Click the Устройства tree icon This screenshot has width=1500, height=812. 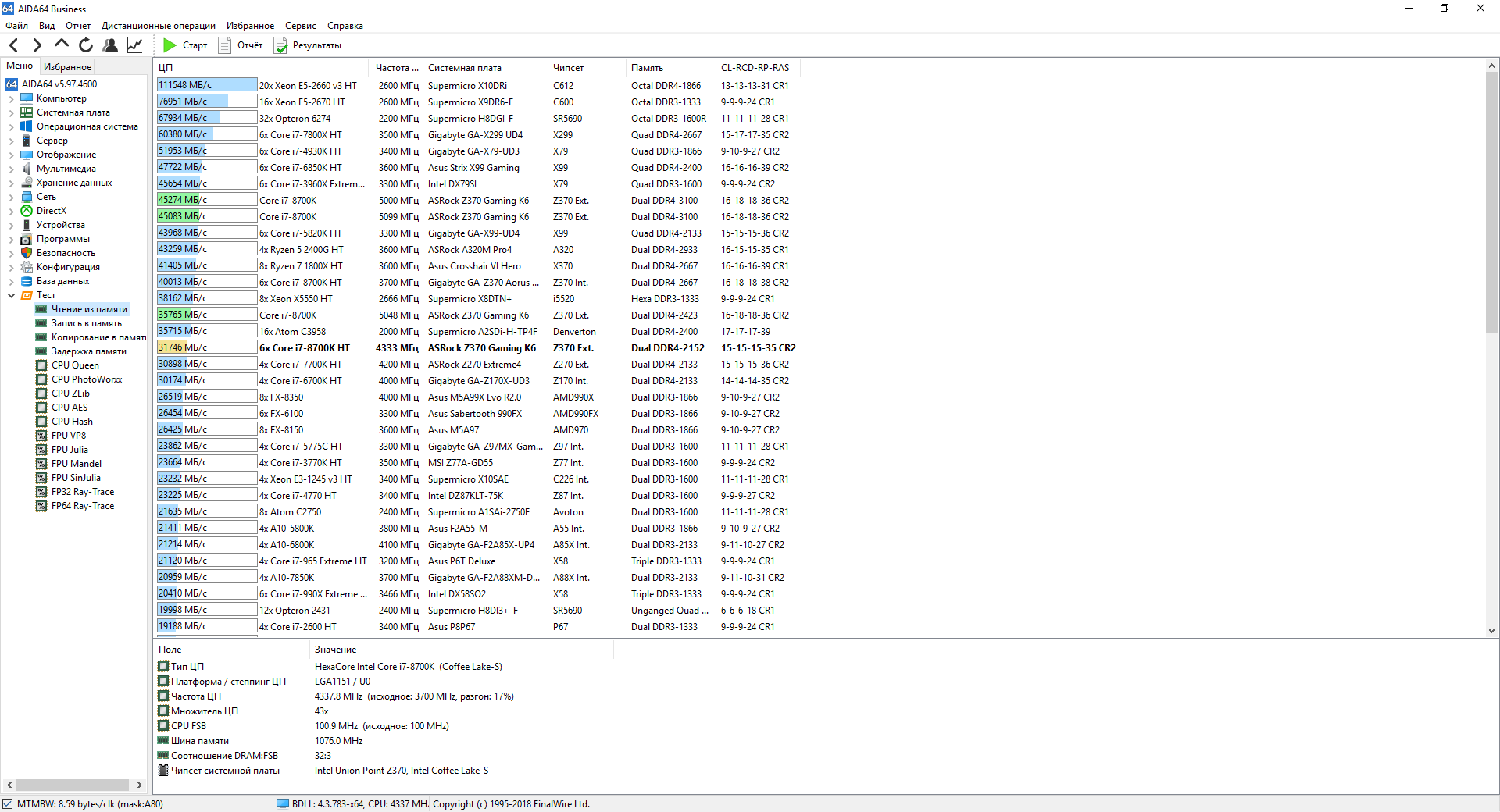pyautogui.click(x=27, y=225)
